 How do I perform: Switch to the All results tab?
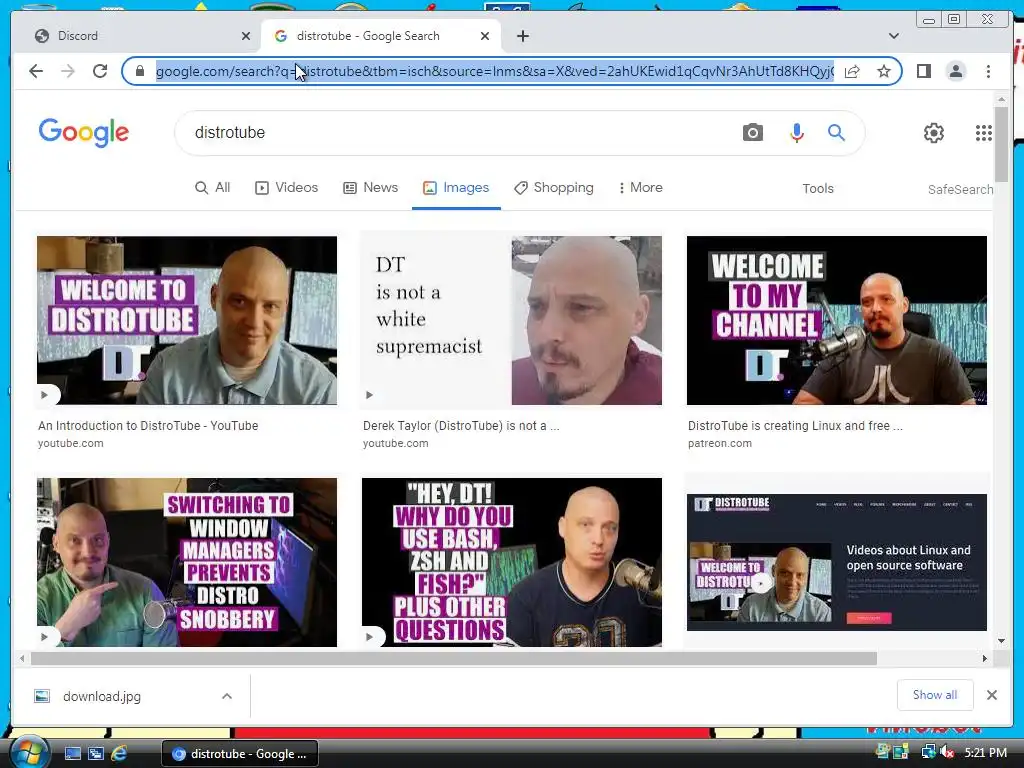coord(212,187)
